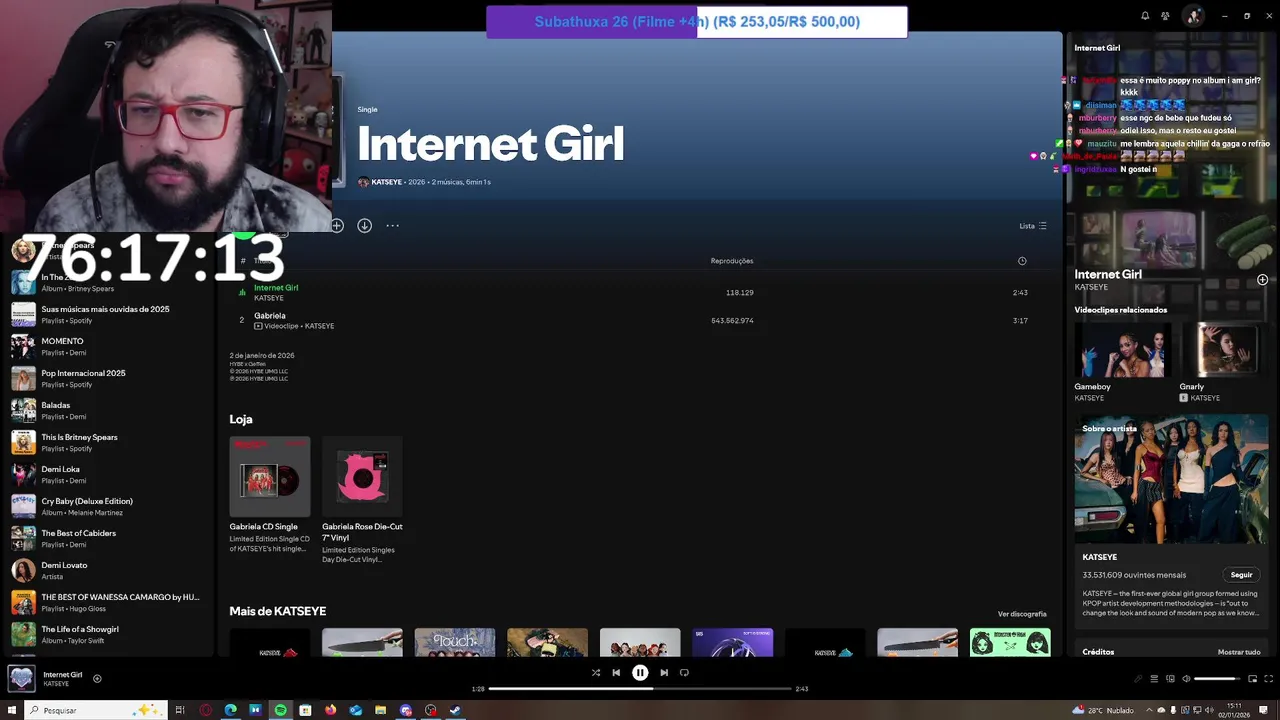Viewport: 1280px width, 720px height.
Task: Open the profile avatar menu
Action: point(1193,16)
